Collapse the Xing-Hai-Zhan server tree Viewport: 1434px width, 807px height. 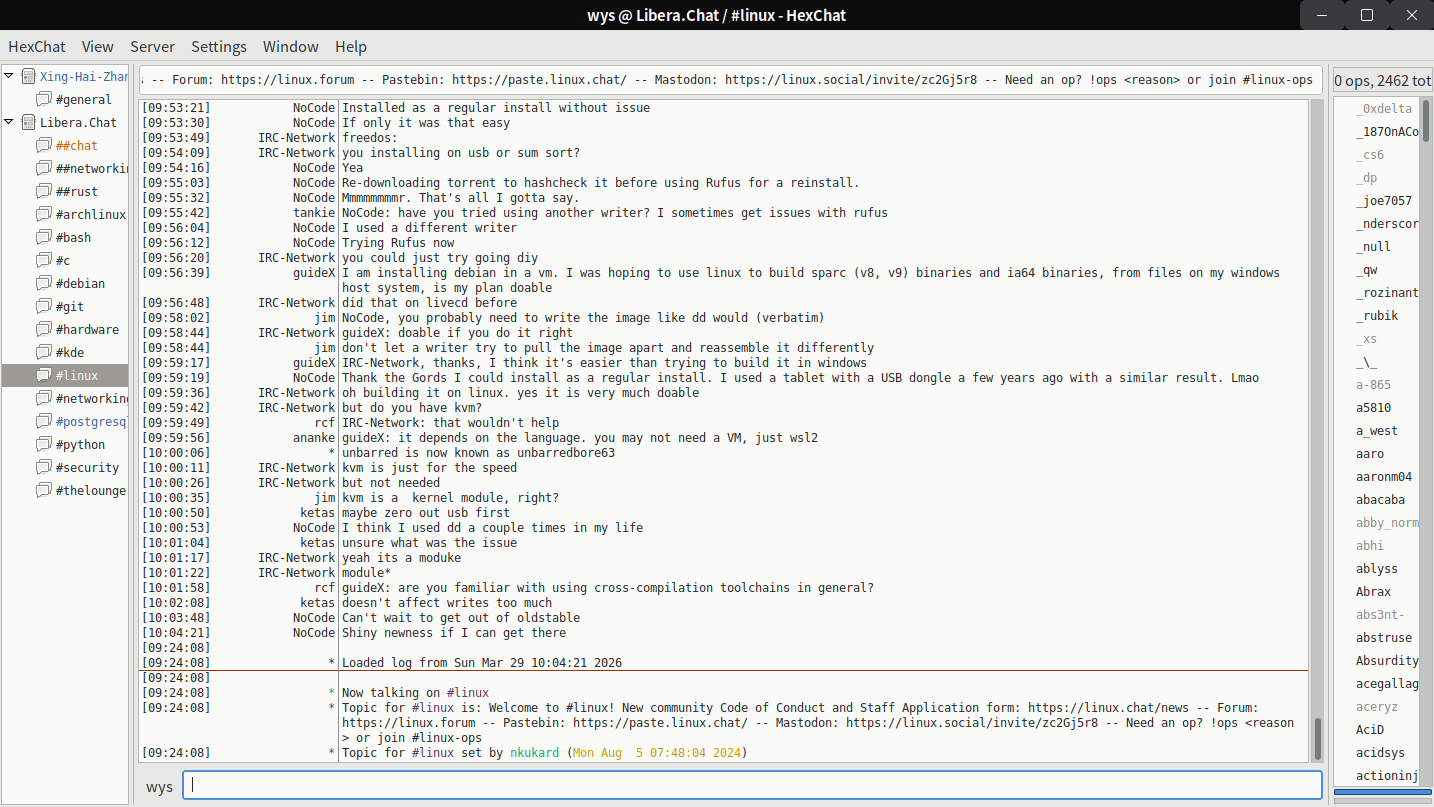10,76
